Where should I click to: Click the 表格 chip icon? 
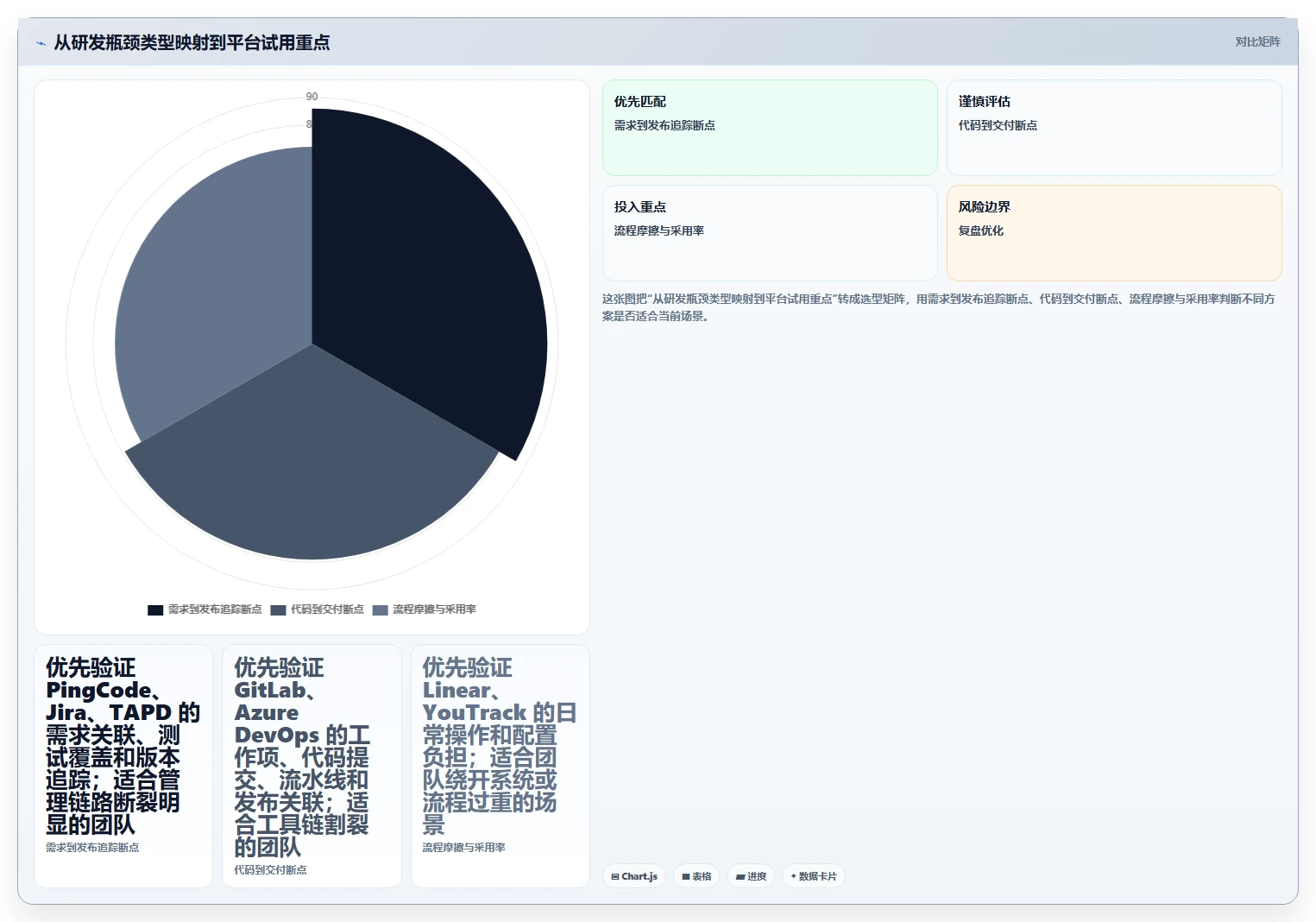686,876
